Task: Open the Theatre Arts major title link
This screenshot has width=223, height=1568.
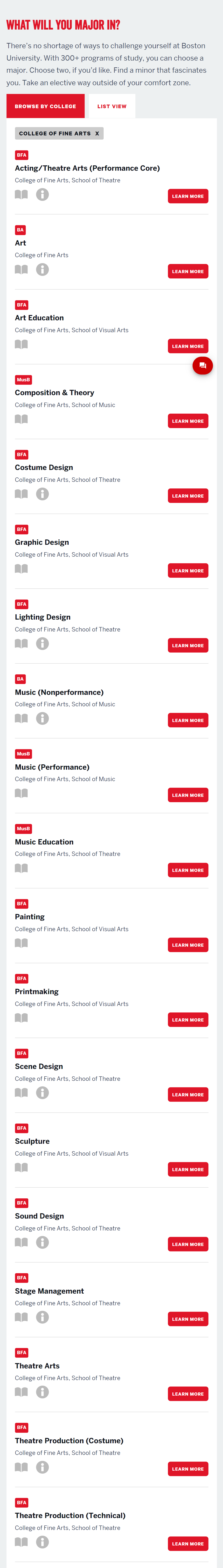Action: click(37, 1366)
